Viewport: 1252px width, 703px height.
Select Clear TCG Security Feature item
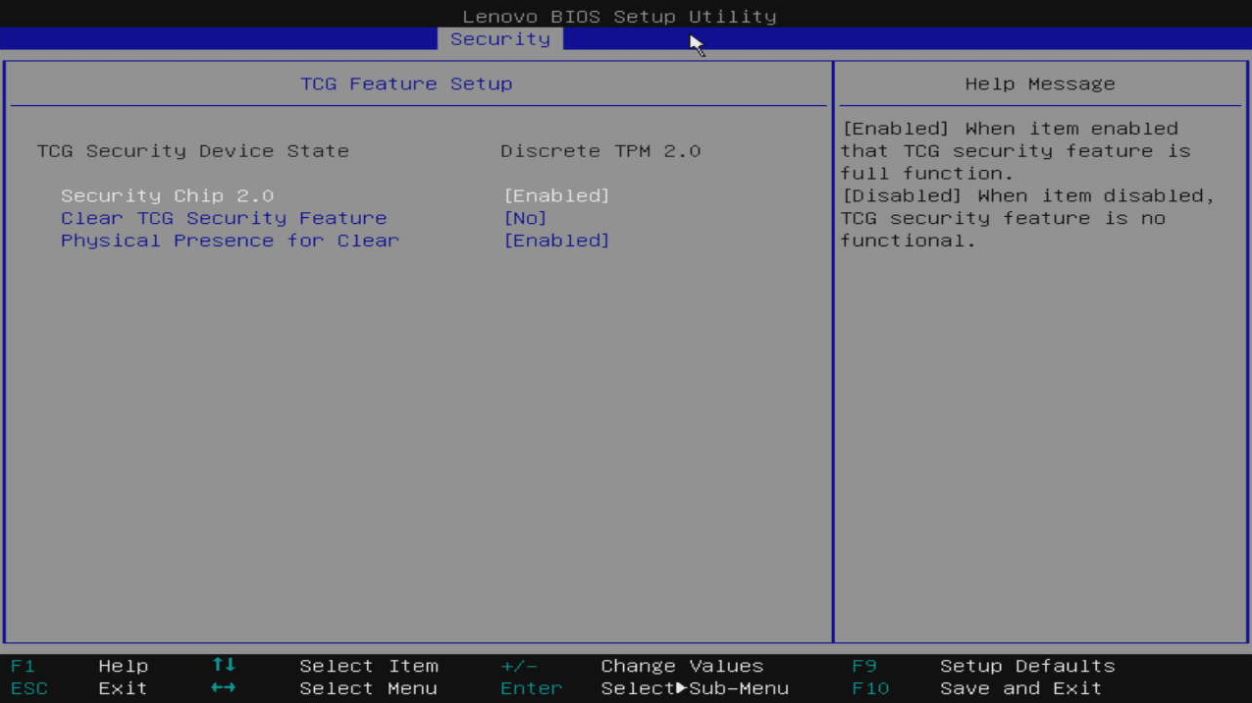point(224,218)
